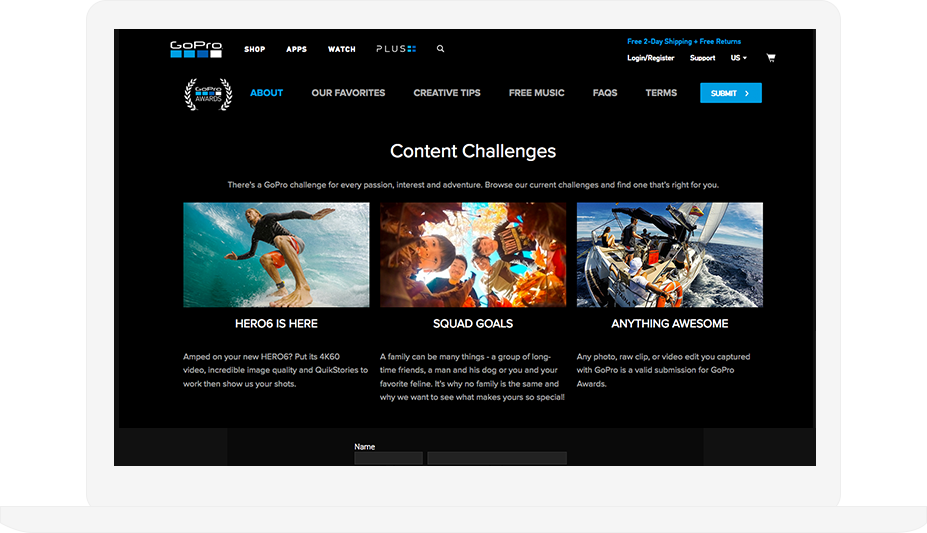Click the Name field label
The image size is (927, 533).
click(x=365, y=447)
